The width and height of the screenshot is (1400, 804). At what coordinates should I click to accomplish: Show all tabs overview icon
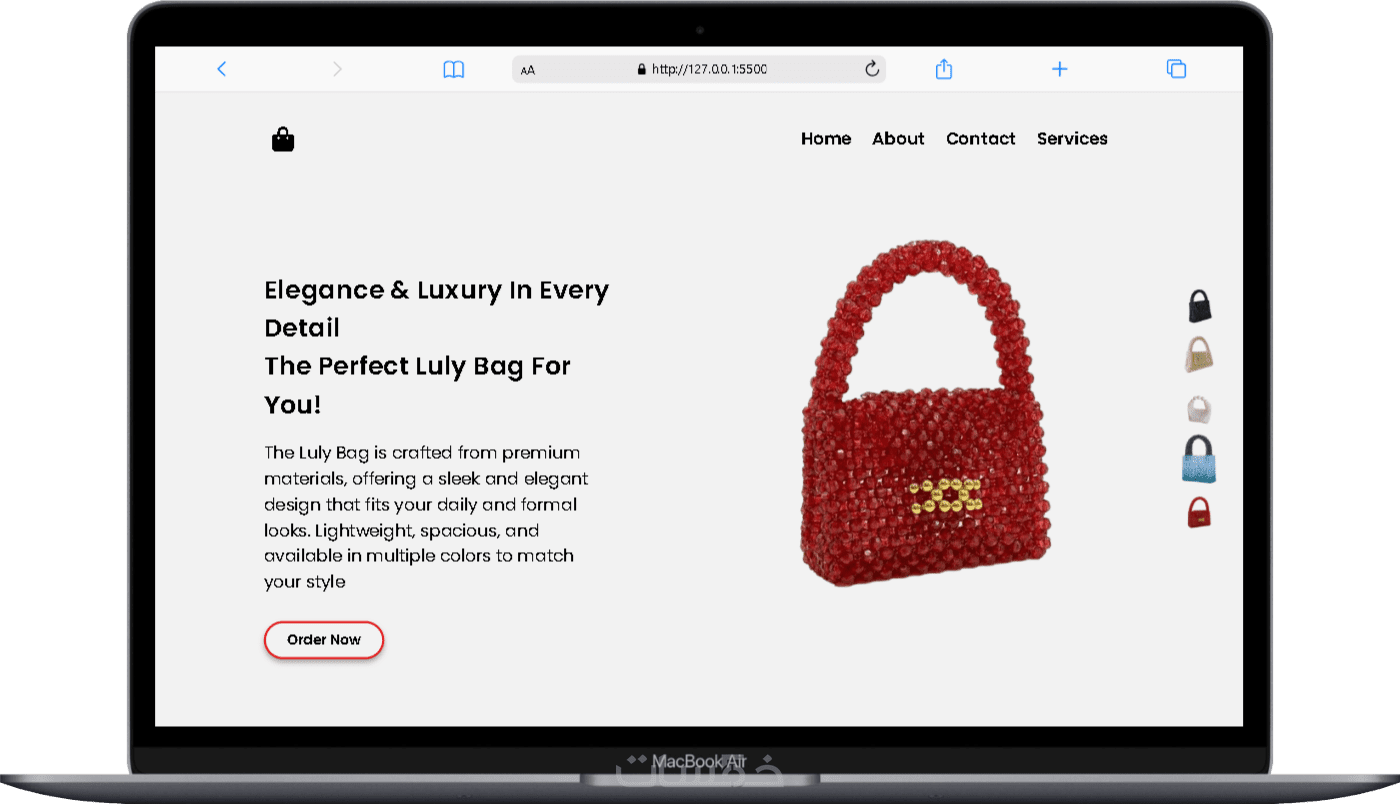(1176, 69)
